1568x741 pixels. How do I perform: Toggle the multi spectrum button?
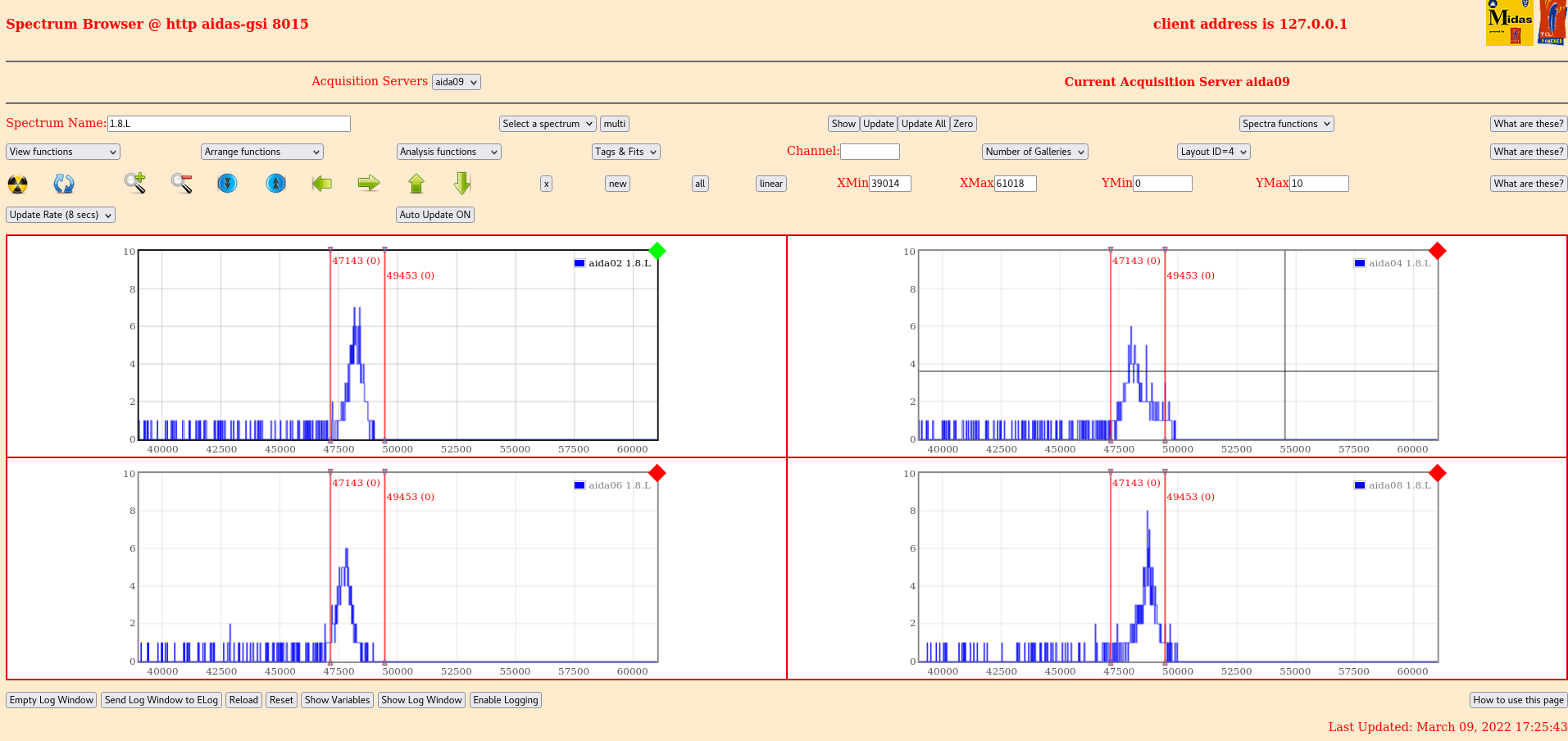tap(615, 124)
